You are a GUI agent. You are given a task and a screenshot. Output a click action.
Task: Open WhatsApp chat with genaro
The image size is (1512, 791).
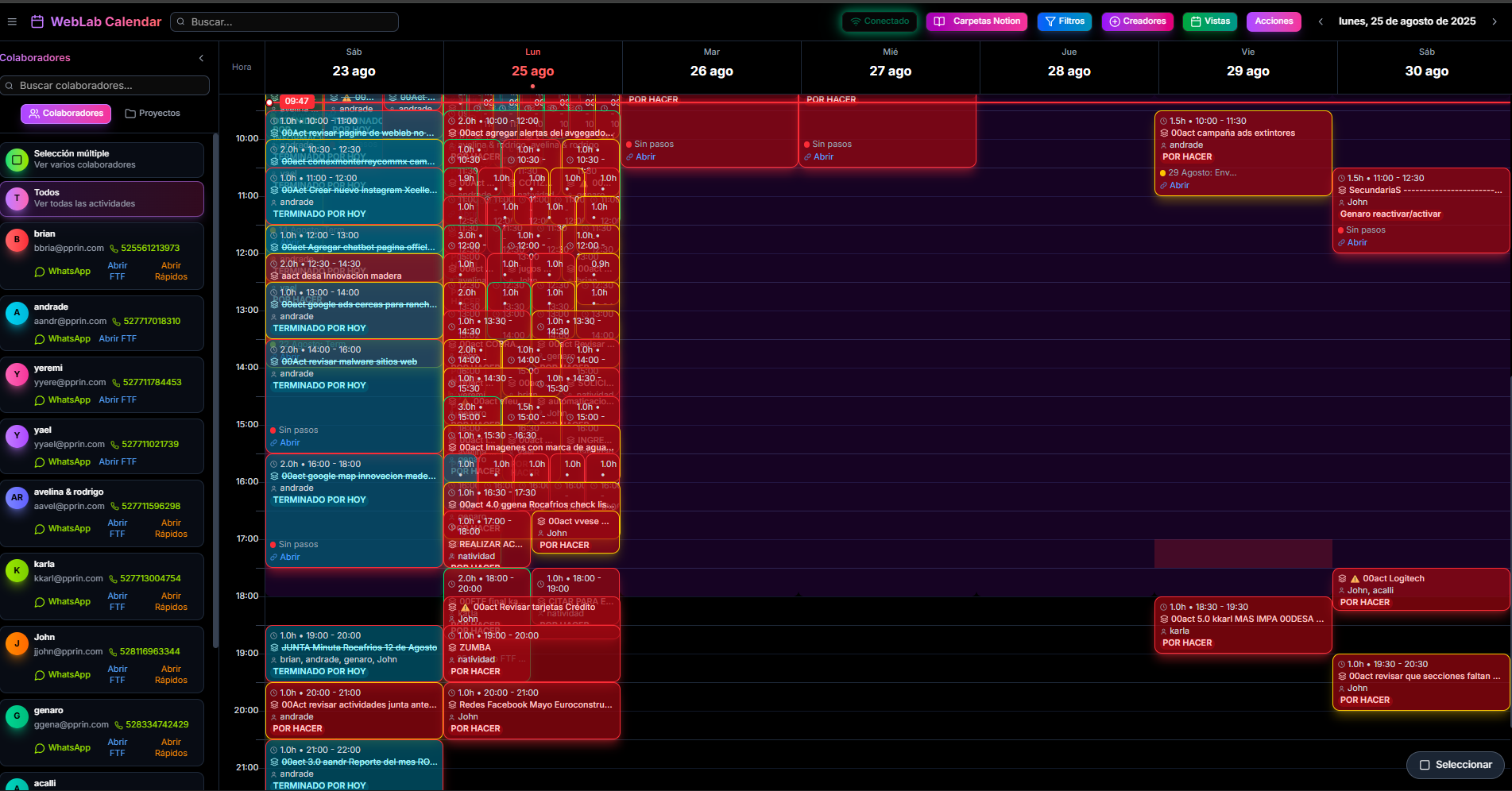[63, 747]
